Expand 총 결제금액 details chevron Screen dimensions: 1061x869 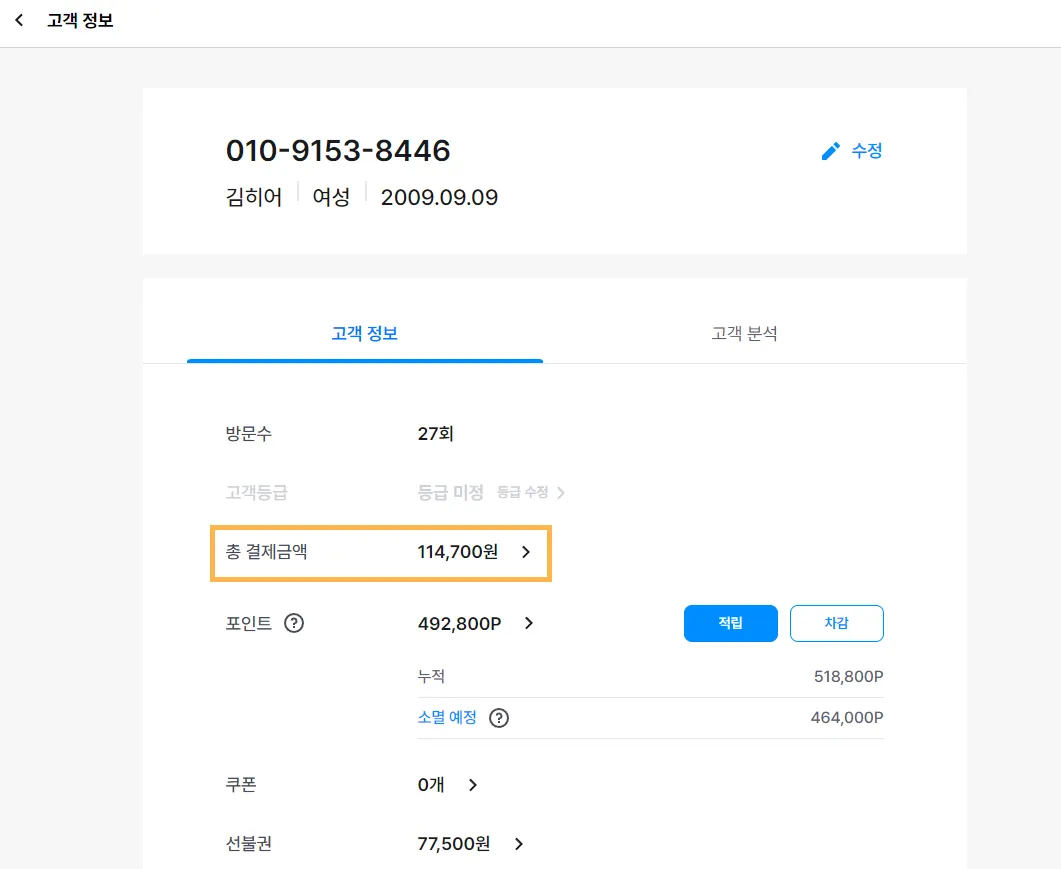click(x=527, y=551)
